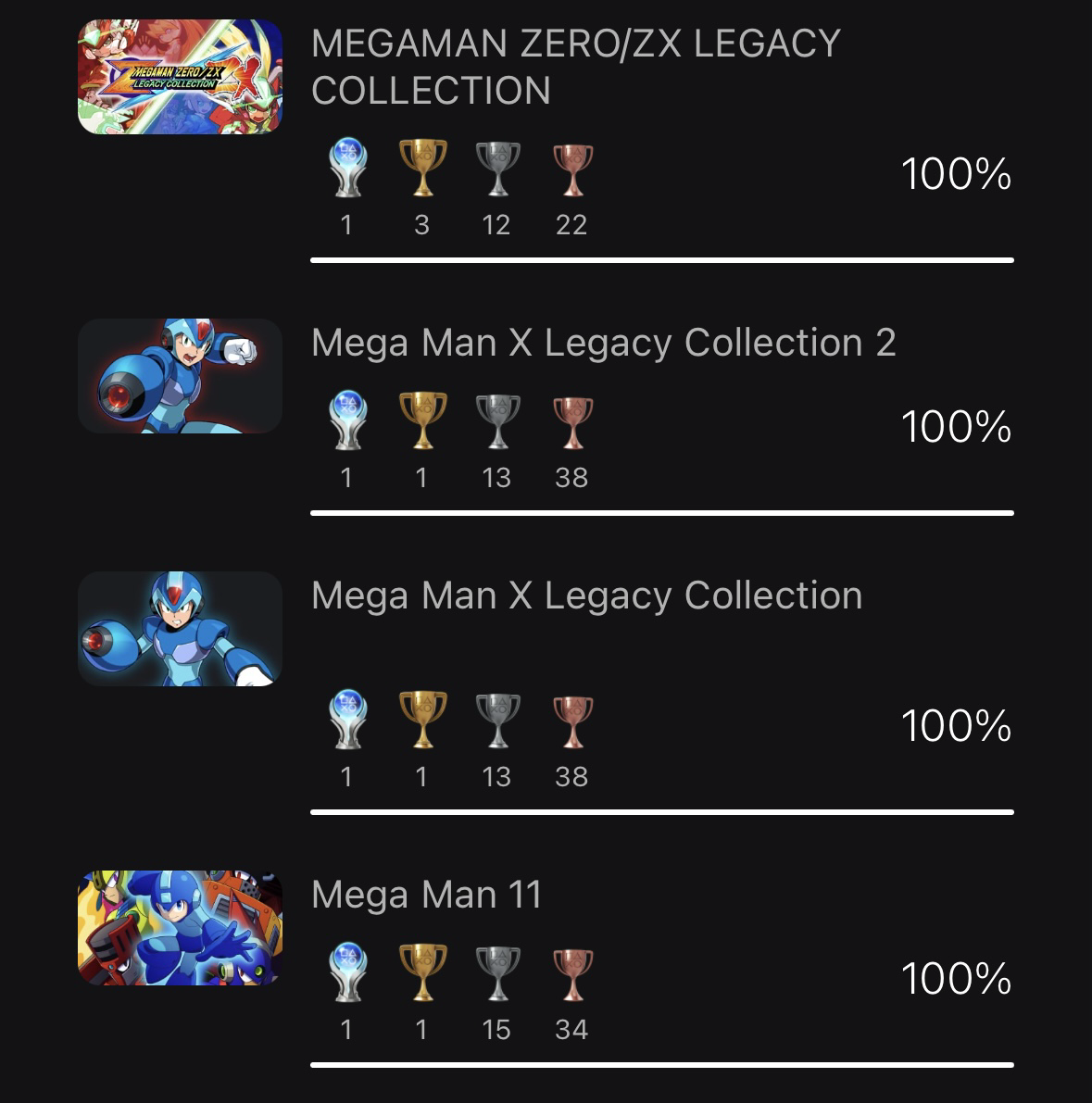Viewport: 1092px width, 1103px height.
Task: Open the Mega Man X Legacy Collection 2 title
Action: (x=604, y=345)
